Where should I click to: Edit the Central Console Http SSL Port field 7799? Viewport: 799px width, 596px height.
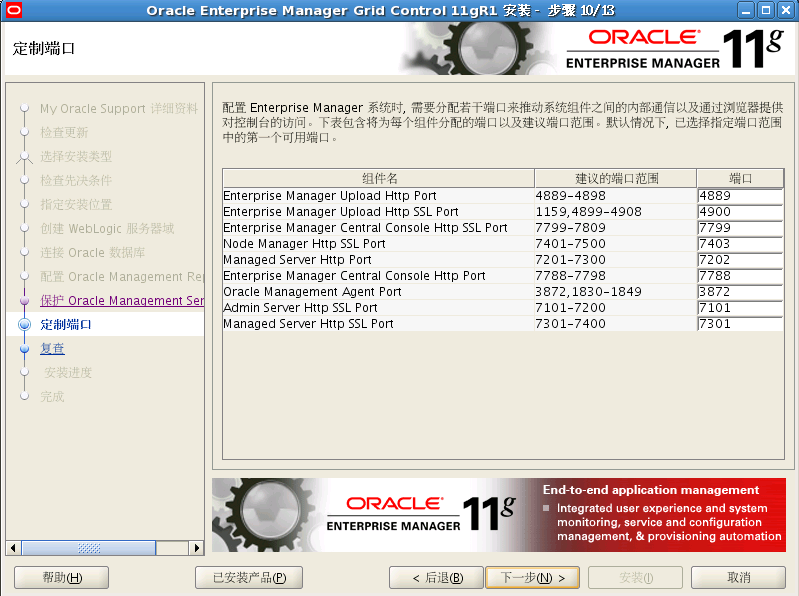click(x=740, y=228)
